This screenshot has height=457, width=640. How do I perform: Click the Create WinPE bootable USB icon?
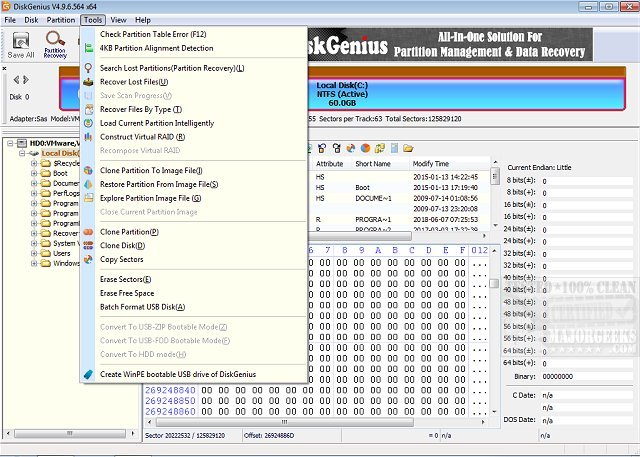[89, 375]
